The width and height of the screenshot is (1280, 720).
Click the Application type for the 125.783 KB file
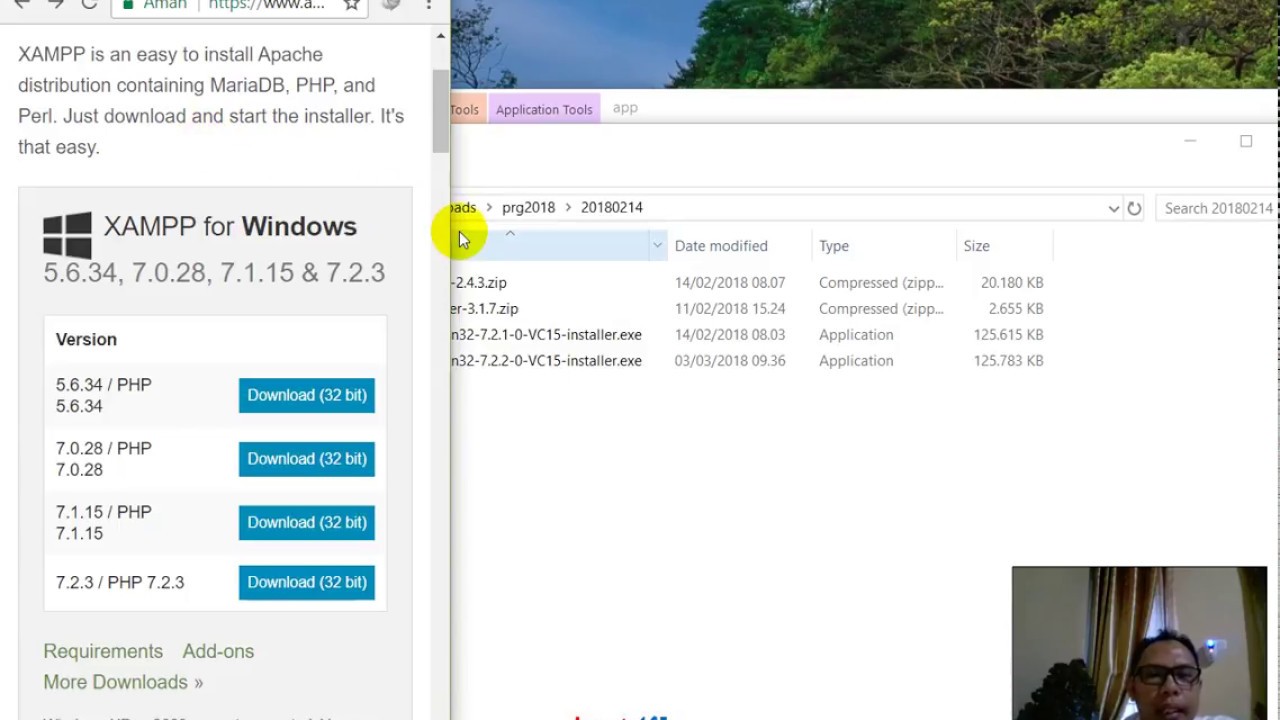click(x=856, y=360)
